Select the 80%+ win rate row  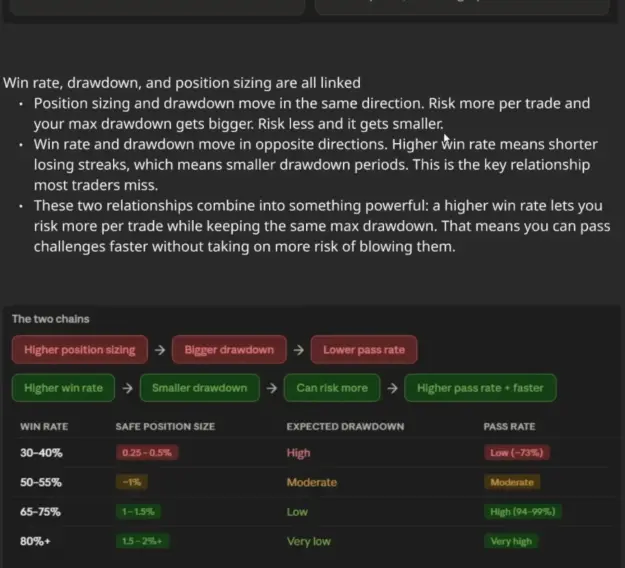click(x=313, y=541)
